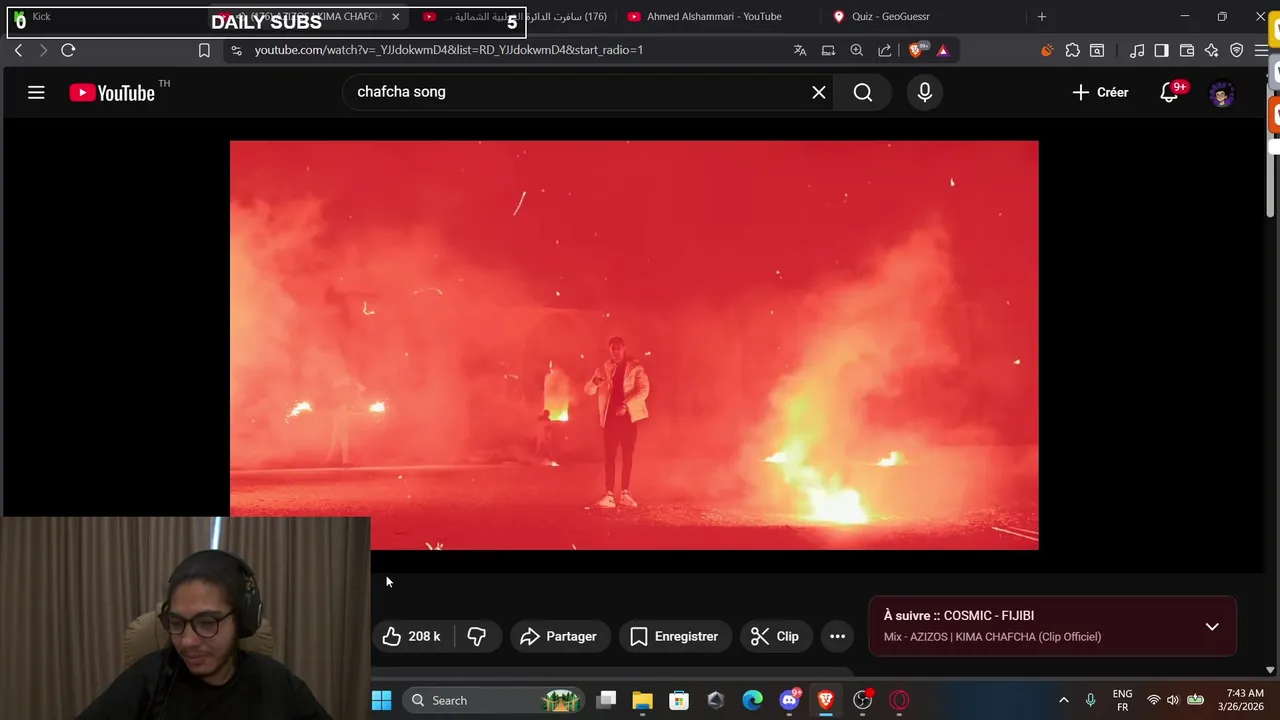Show hidden system tray icons
The height and width of the screenshot is (720, 1280).
1063,700
